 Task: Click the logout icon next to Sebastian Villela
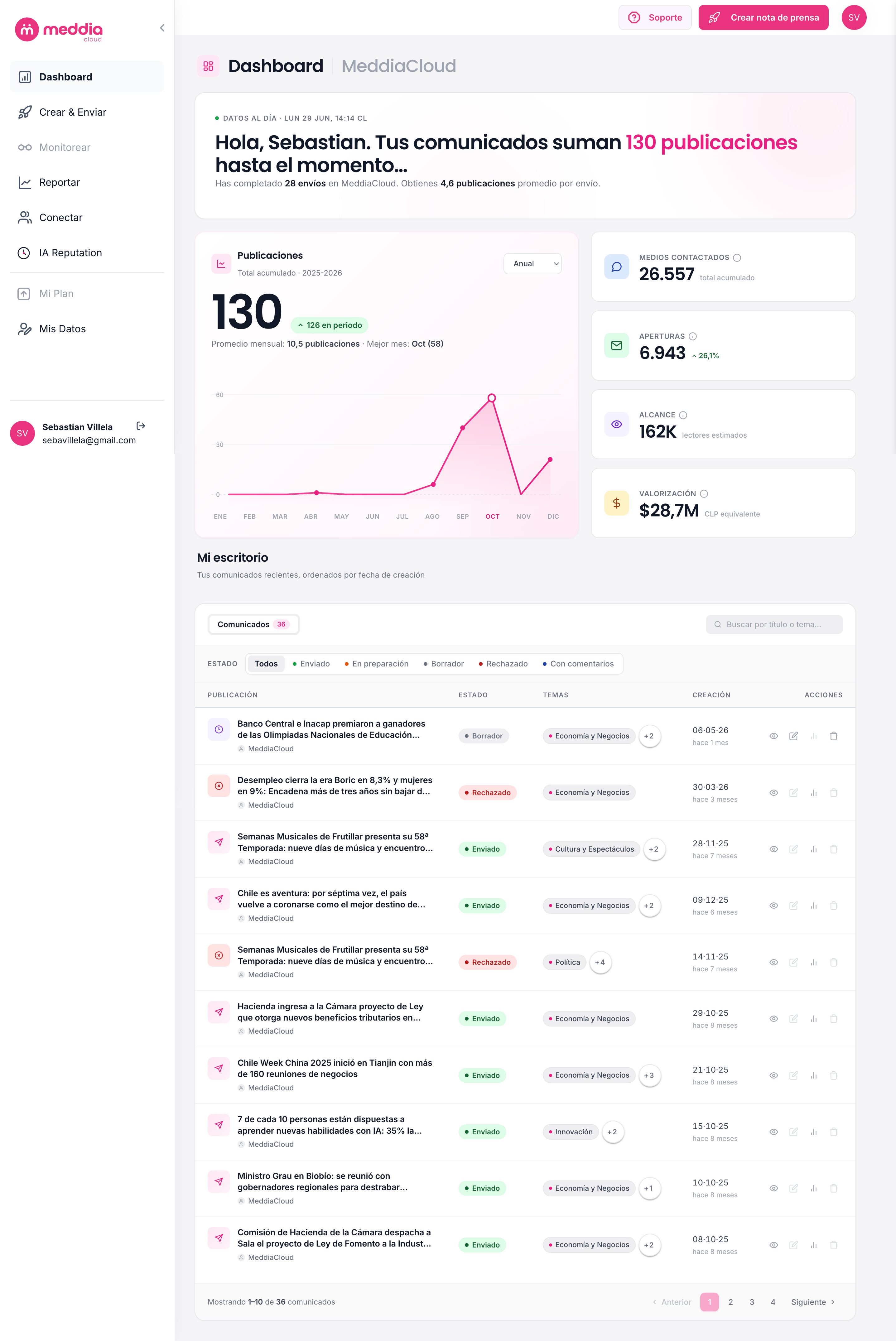(141, 426)
